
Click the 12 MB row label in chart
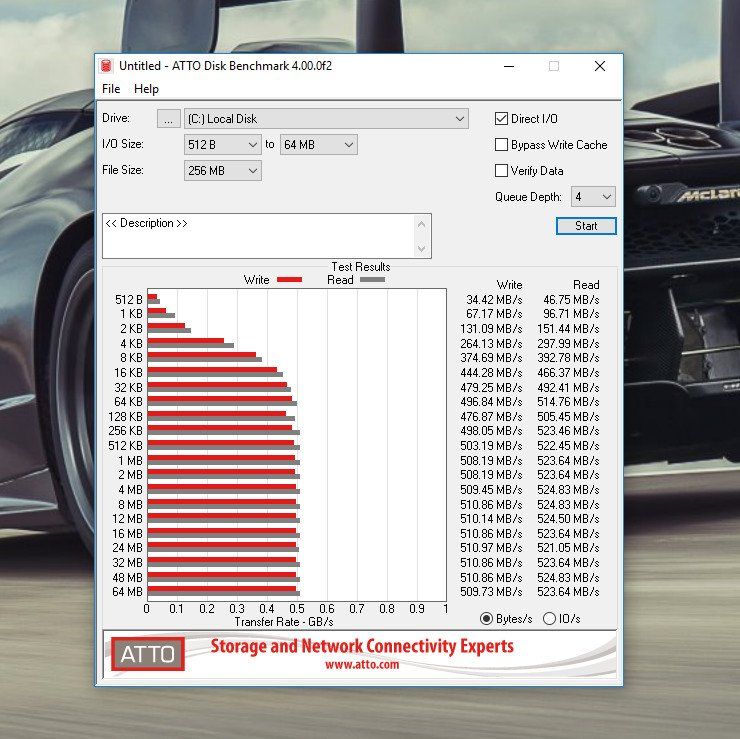tap(127, 519)
